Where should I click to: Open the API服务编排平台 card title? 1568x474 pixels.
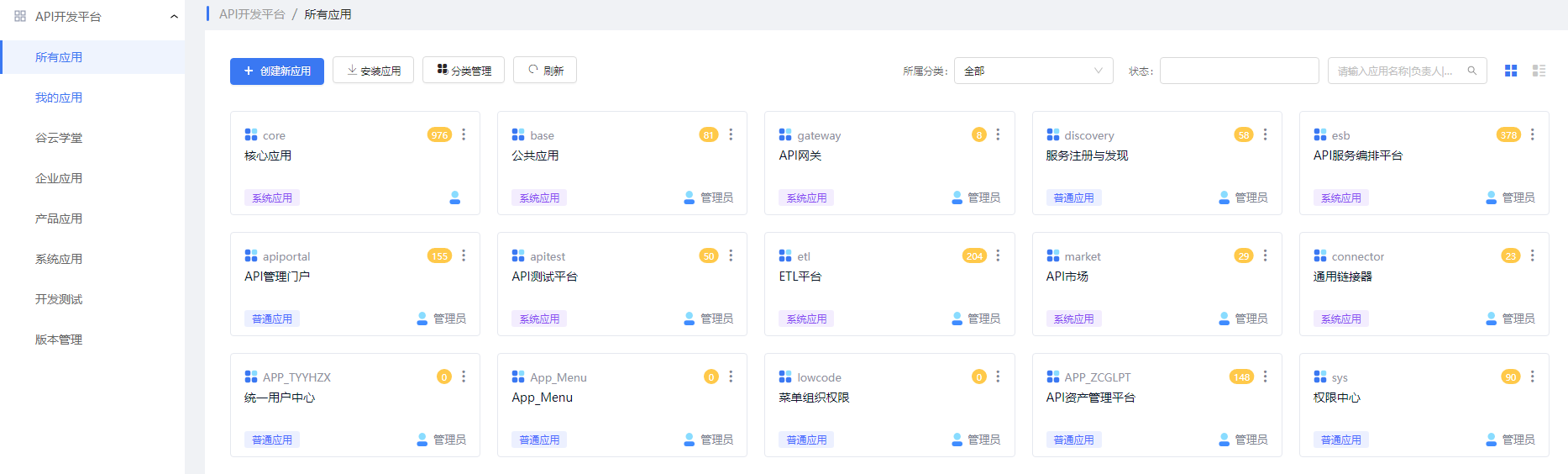coord(1358,155)
